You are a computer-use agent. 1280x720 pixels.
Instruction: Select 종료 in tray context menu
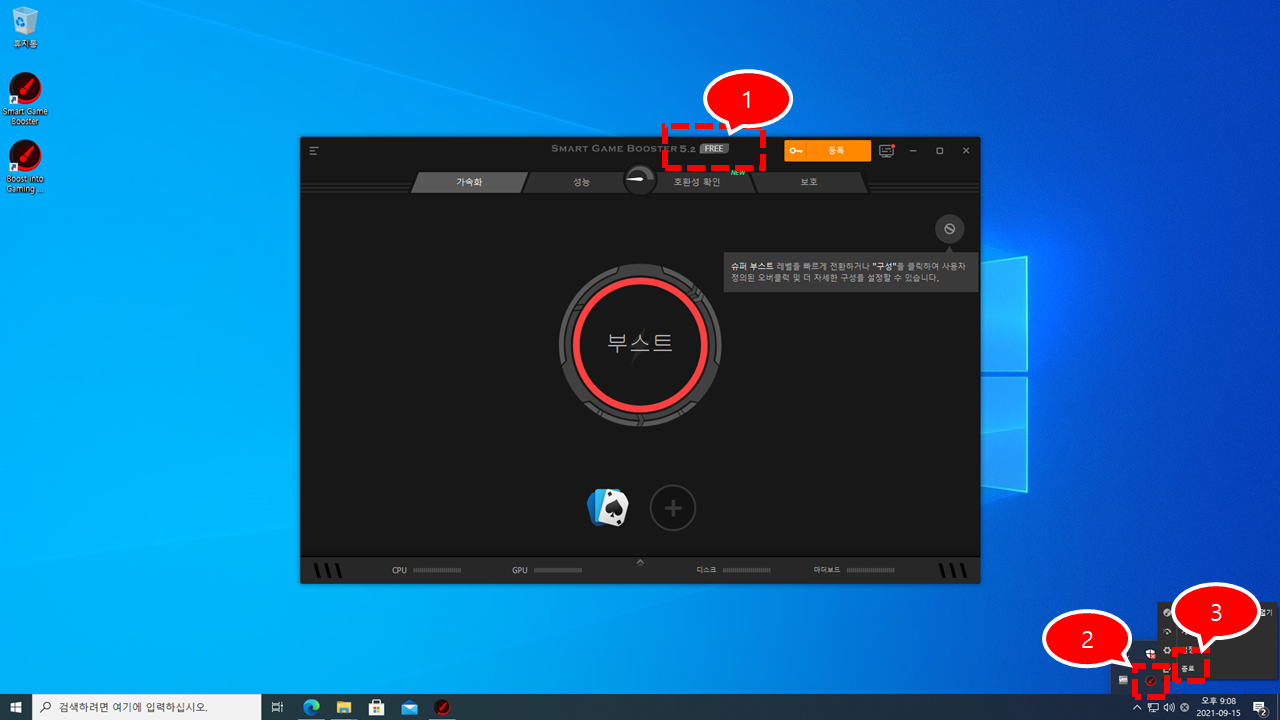pos(1187,668)
